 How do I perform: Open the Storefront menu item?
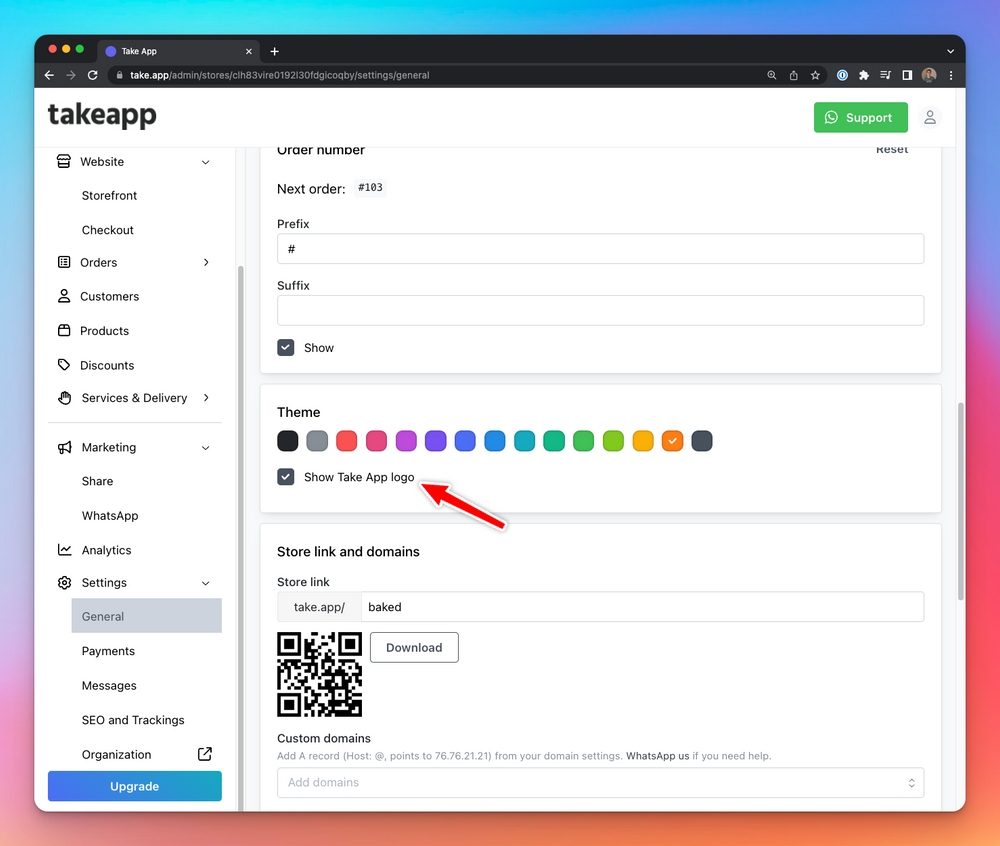pos(109,196)
